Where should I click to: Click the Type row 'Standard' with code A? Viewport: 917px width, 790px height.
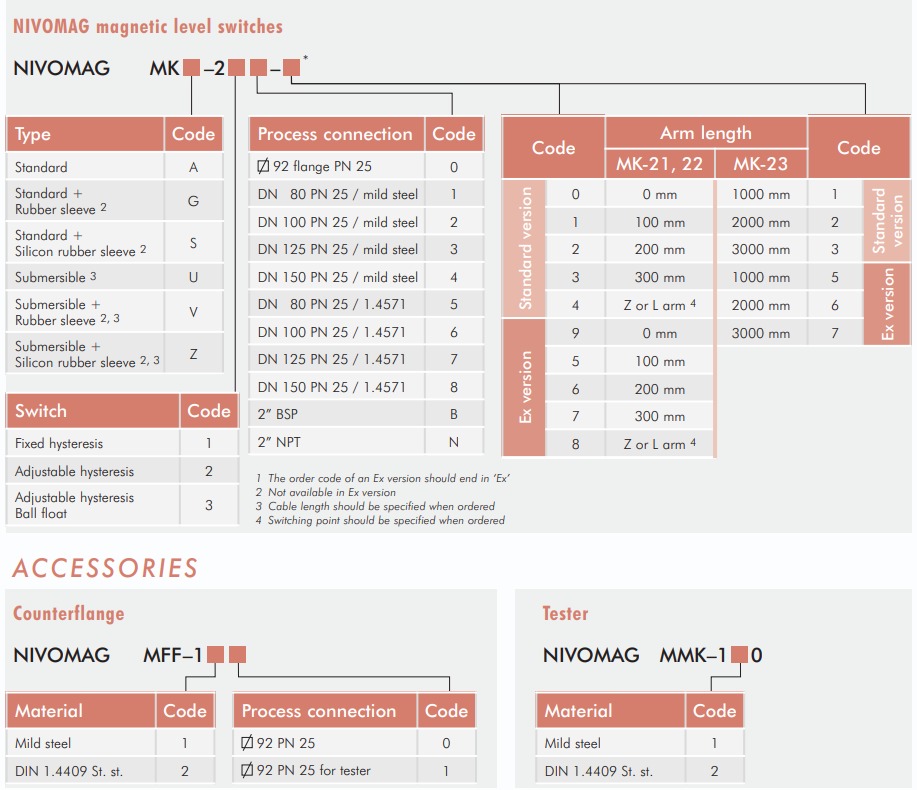coord(115,167)
